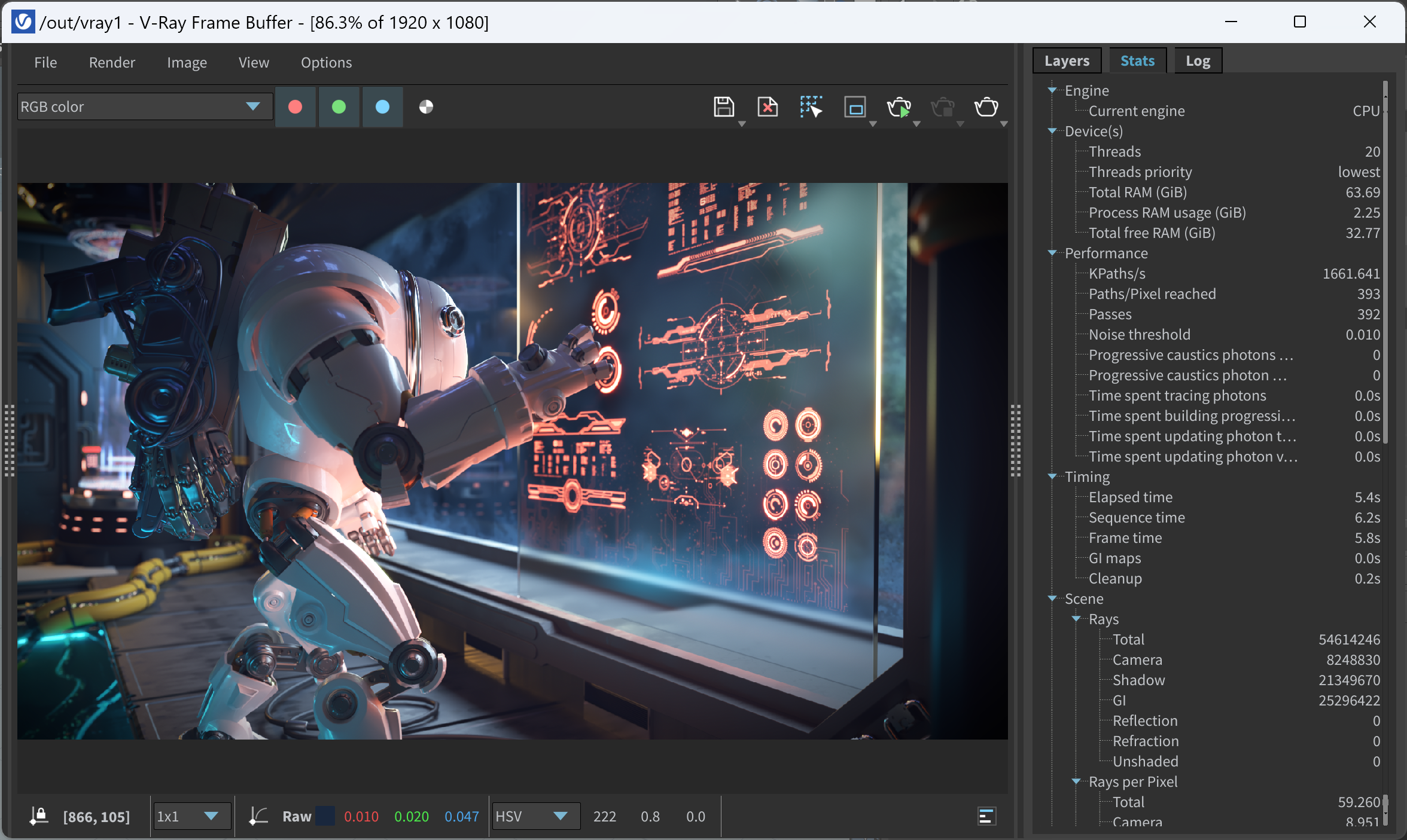Click the Save image icon
The image size is (1407, 840).
tap(723, 107)
